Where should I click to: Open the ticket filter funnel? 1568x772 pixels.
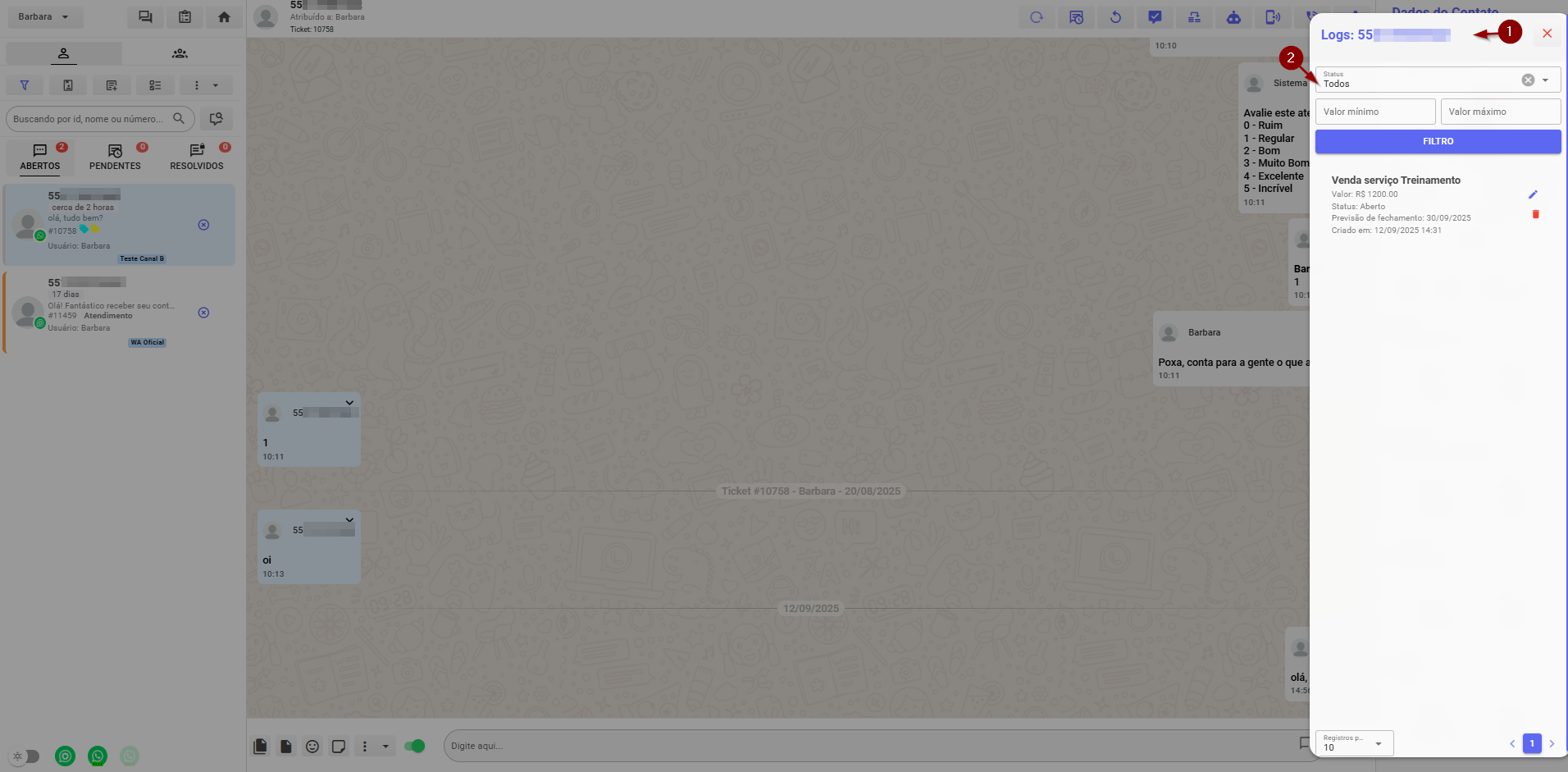click(25, 85)
